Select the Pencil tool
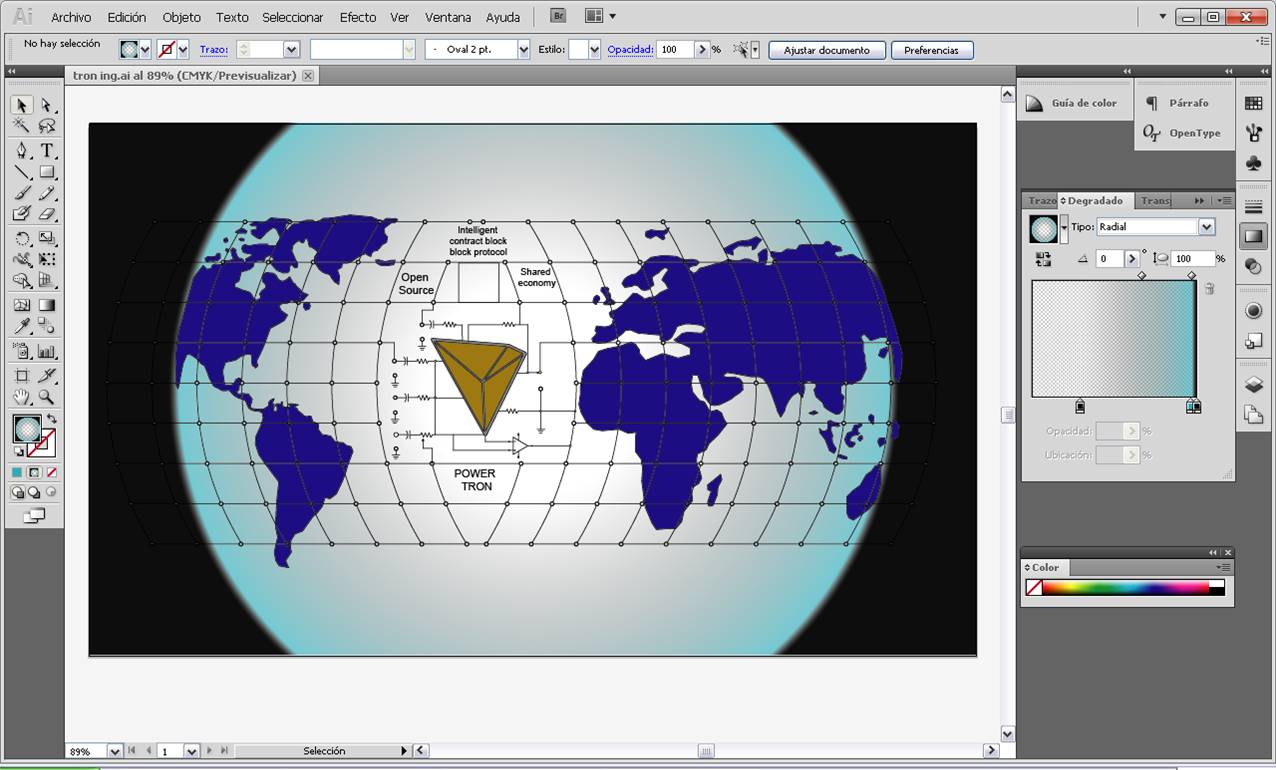The height and width of the screenshot is (770, 1276). [46, 193]
